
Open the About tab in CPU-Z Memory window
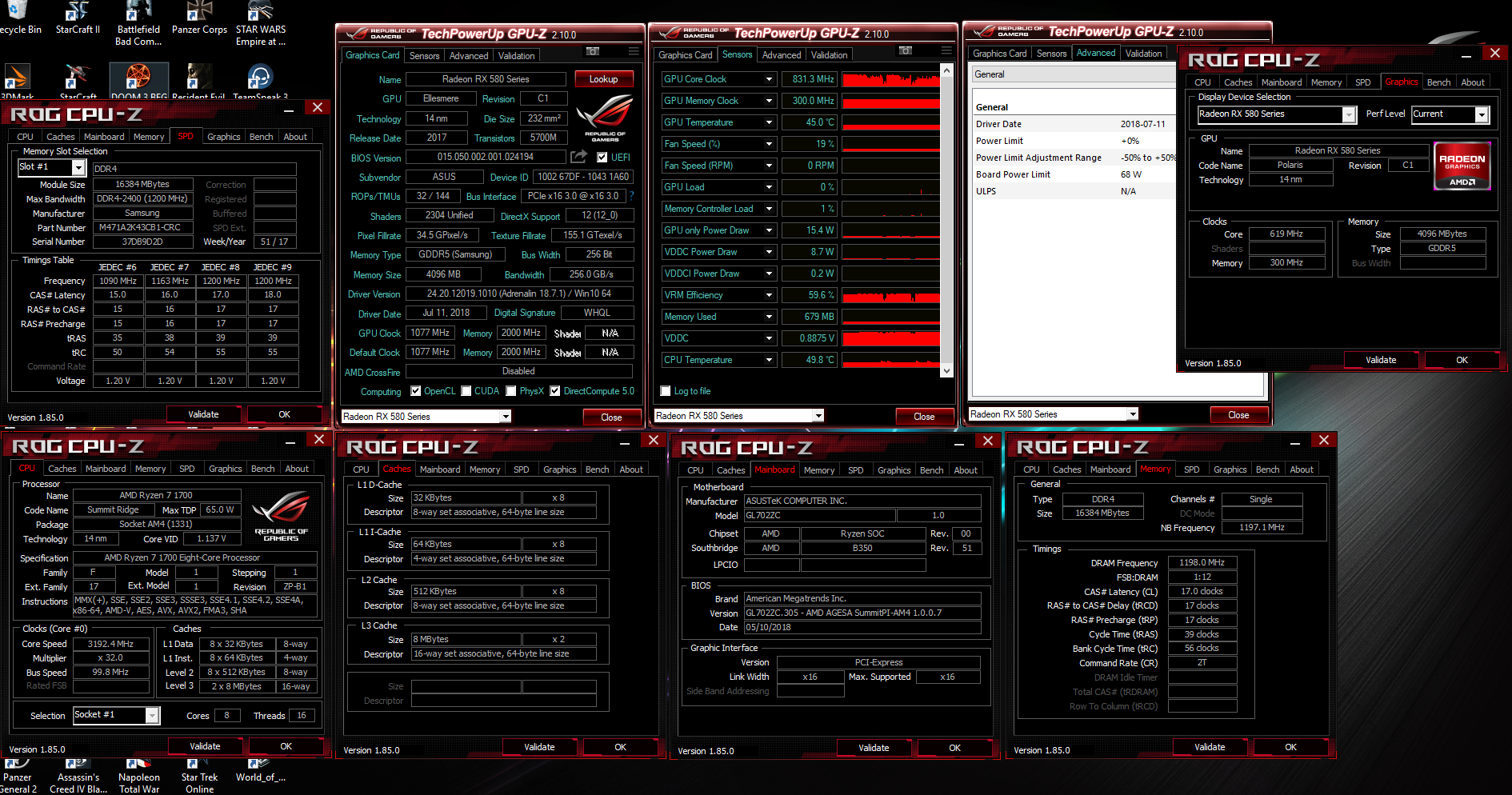[x=1302, y=469]
